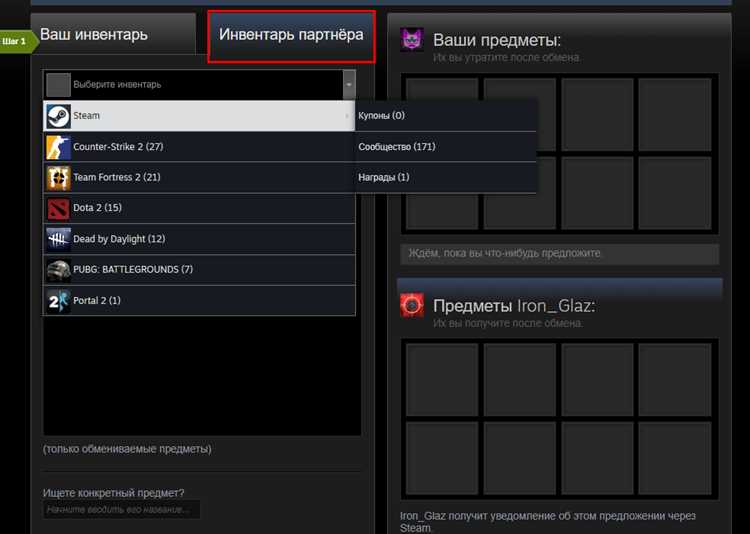Viewport: 750px width, 534px height.
Task: Select Steam inventory entry
Action: (199, 116)
